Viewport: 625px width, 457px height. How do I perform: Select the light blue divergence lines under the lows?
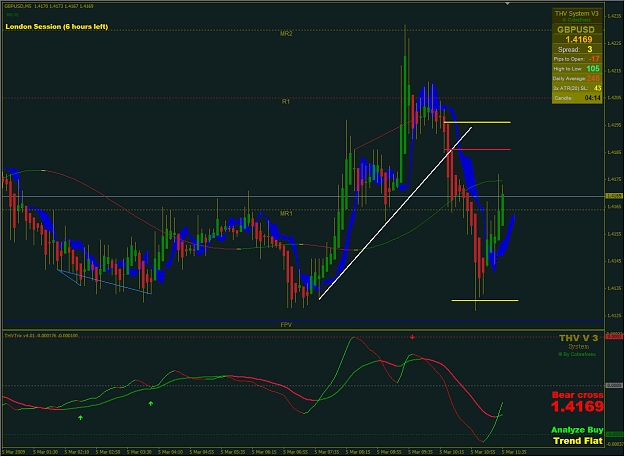click(104, 282)
